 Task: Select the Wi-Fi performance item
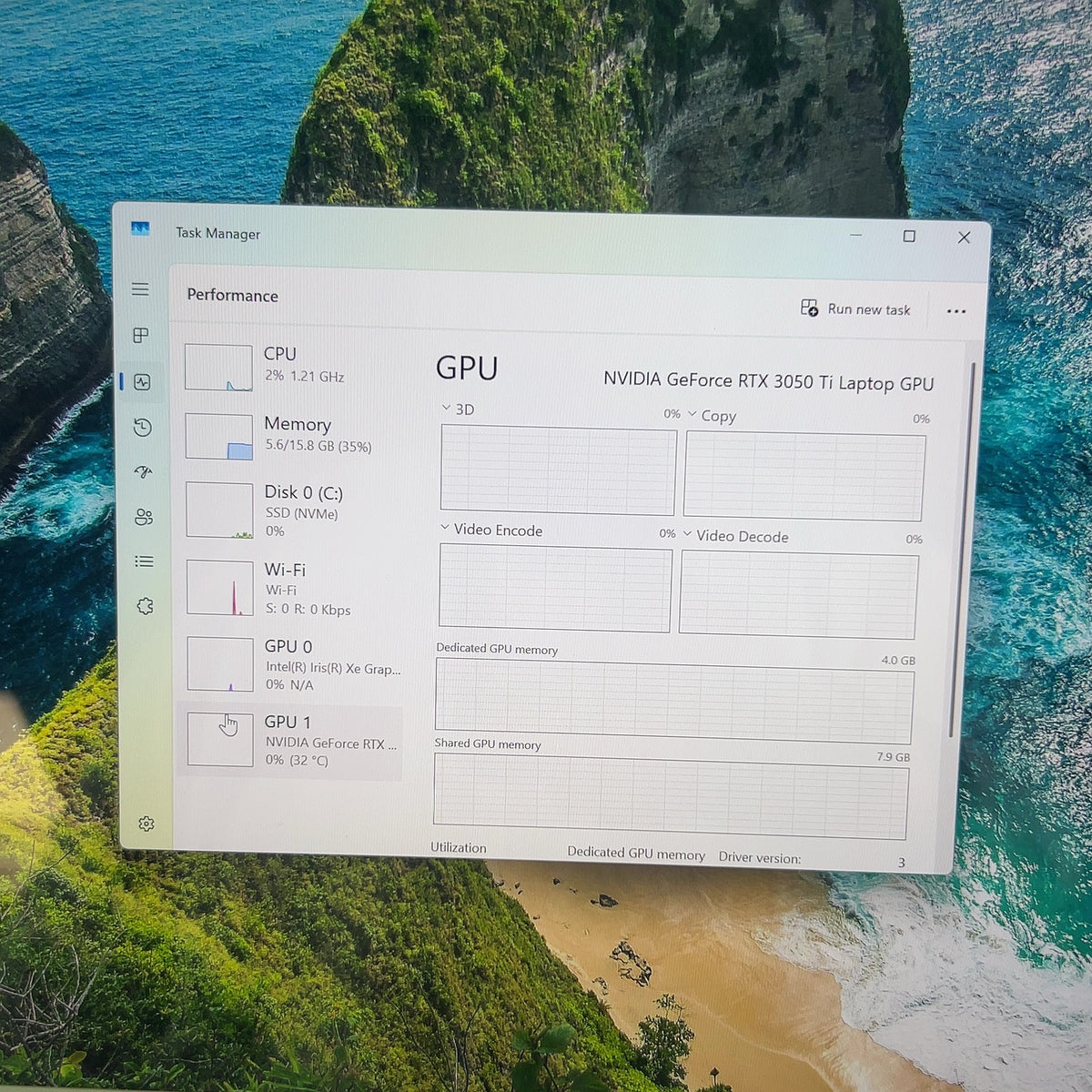(294, 588)
